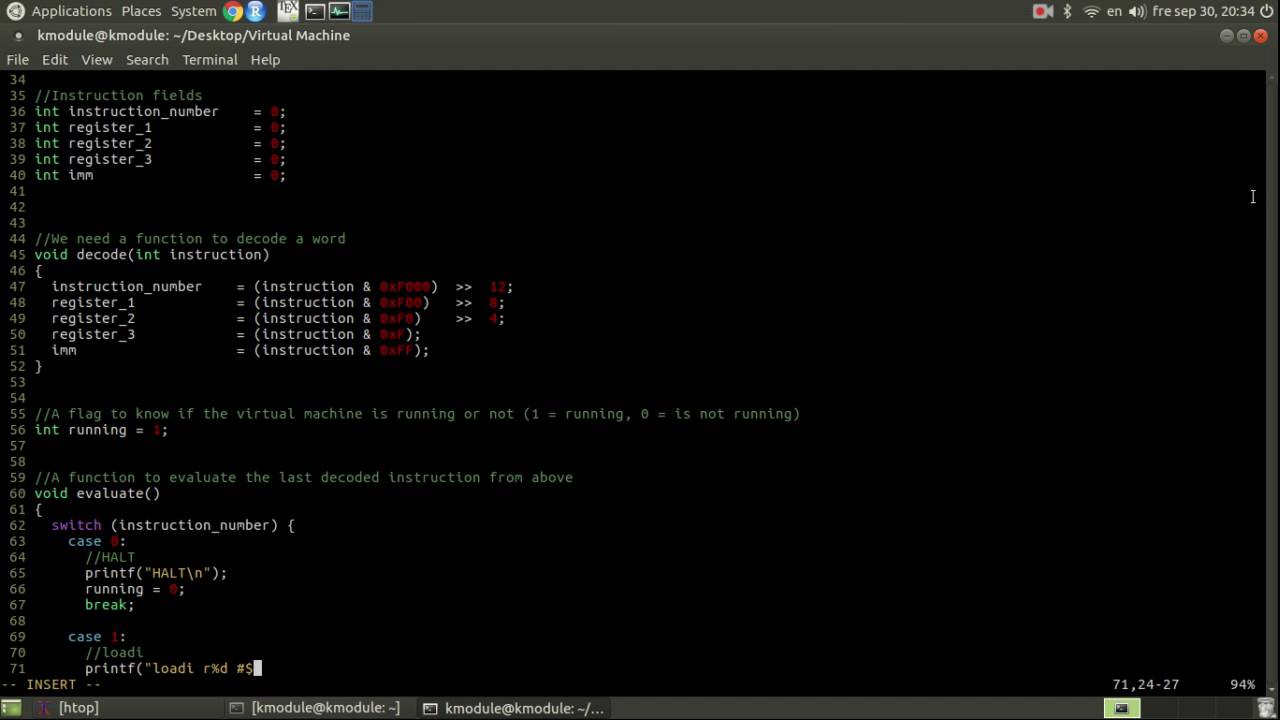Open the terminal View menu
1280x720 pixels.
click(96, 60)
